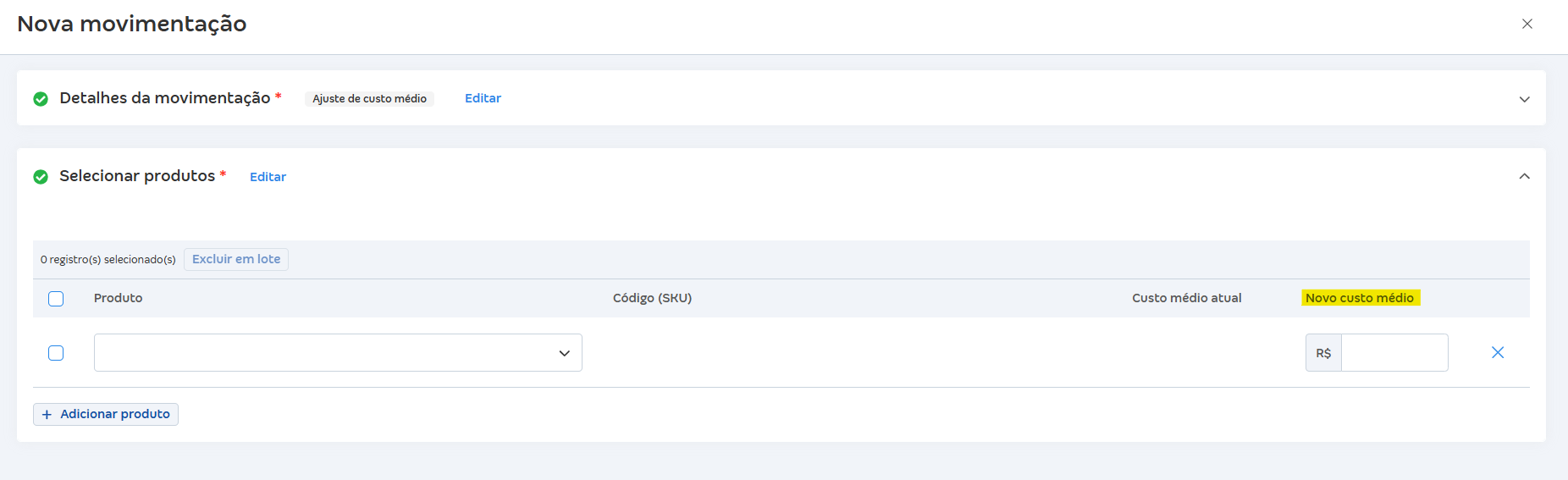Click green check icon beside Detalhes da movimentação
Viewport: 1568px width, 480px height.
tap(41, 99)
